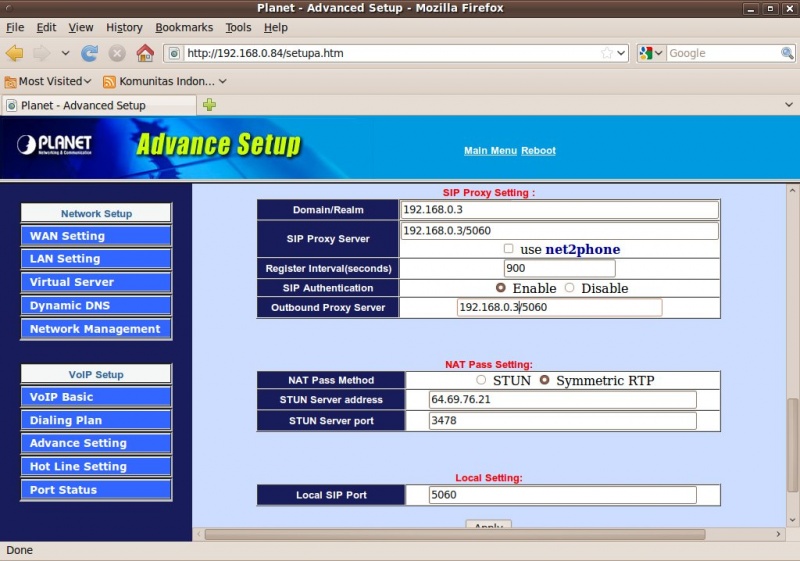800x561 pixels.
Task: Select the STUN NAT pass method
Action: [x=481, y=380]
